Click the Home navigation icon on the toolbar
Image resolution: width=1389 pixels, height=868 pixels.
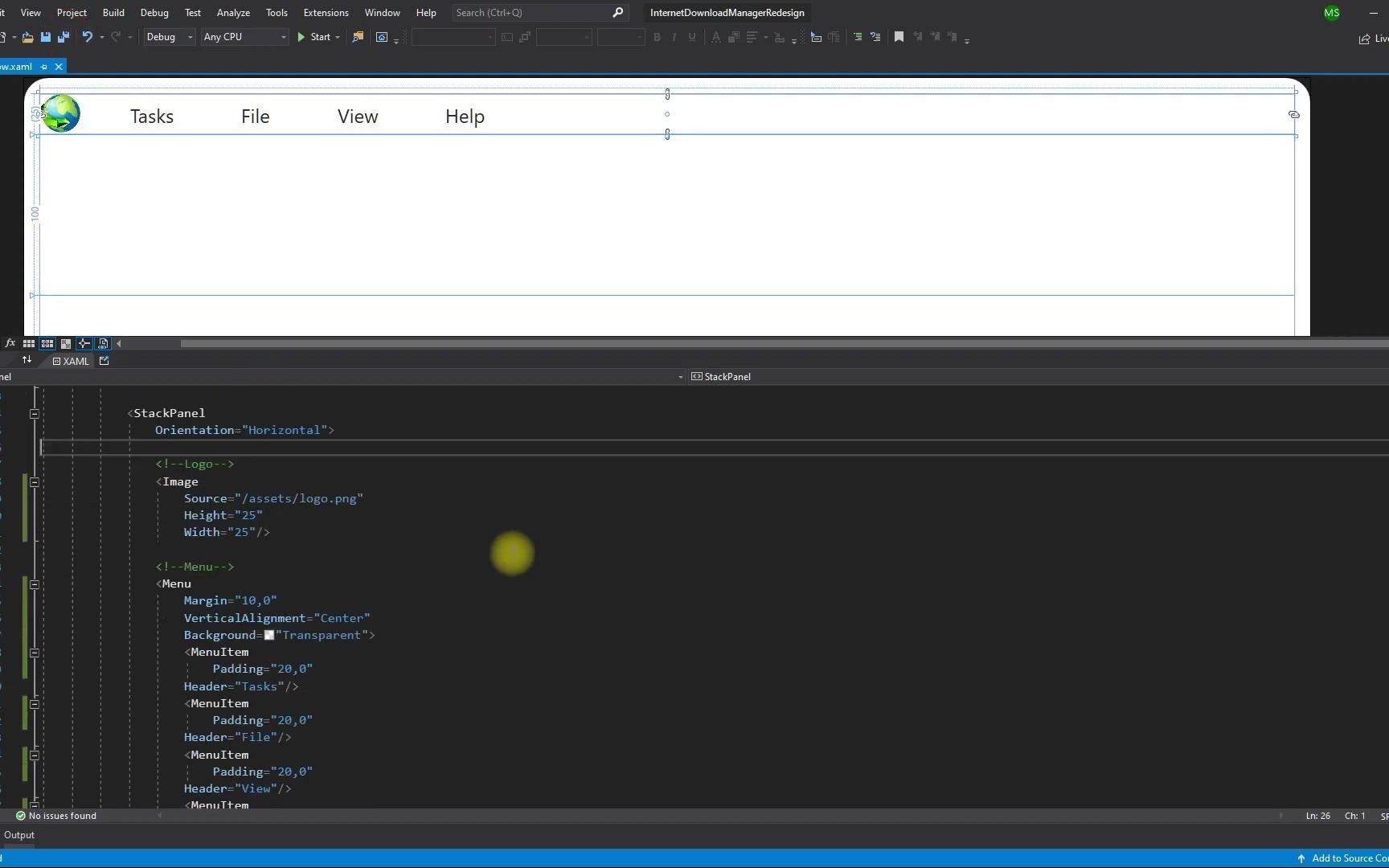point(381,37)
